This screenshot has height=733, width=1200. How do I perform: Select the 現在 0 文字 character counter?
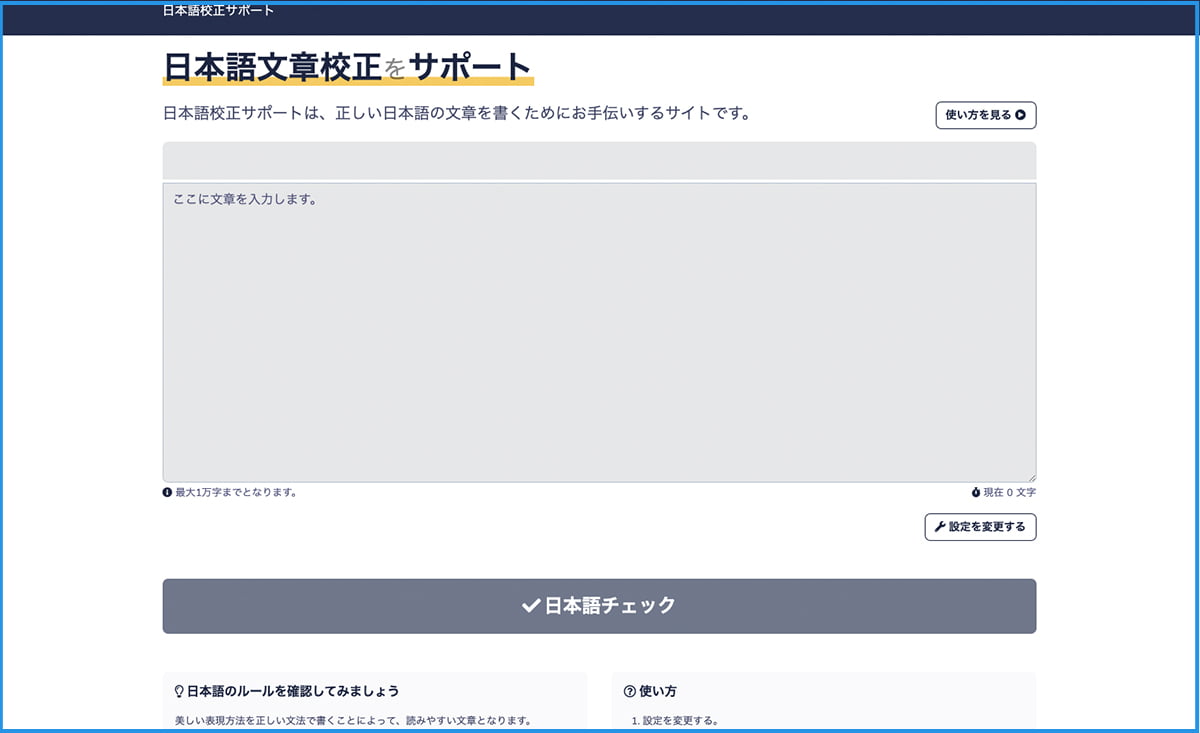click(x=1009, y=493)
